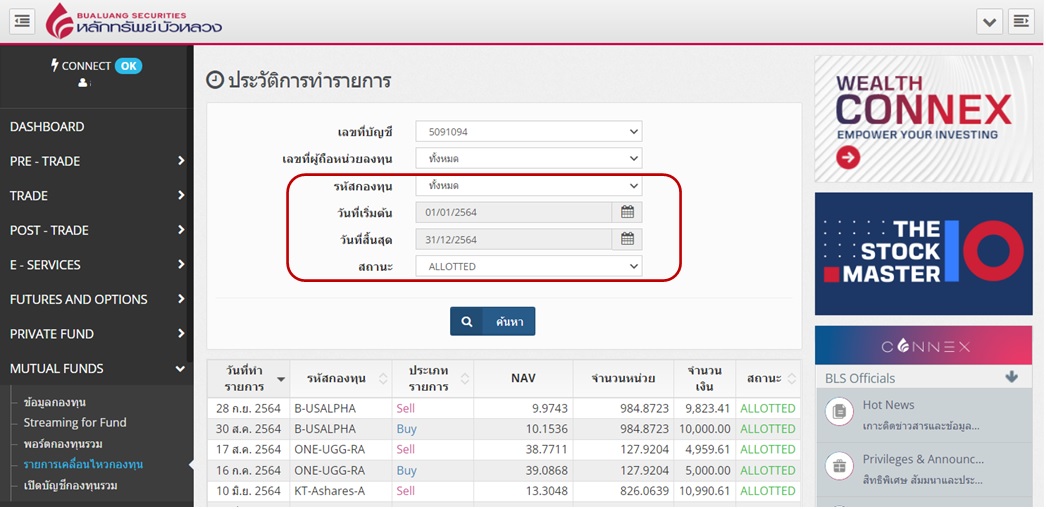Open the start date calendar picker
Screen dimensions: 1046x509
[x=627, y=212]
